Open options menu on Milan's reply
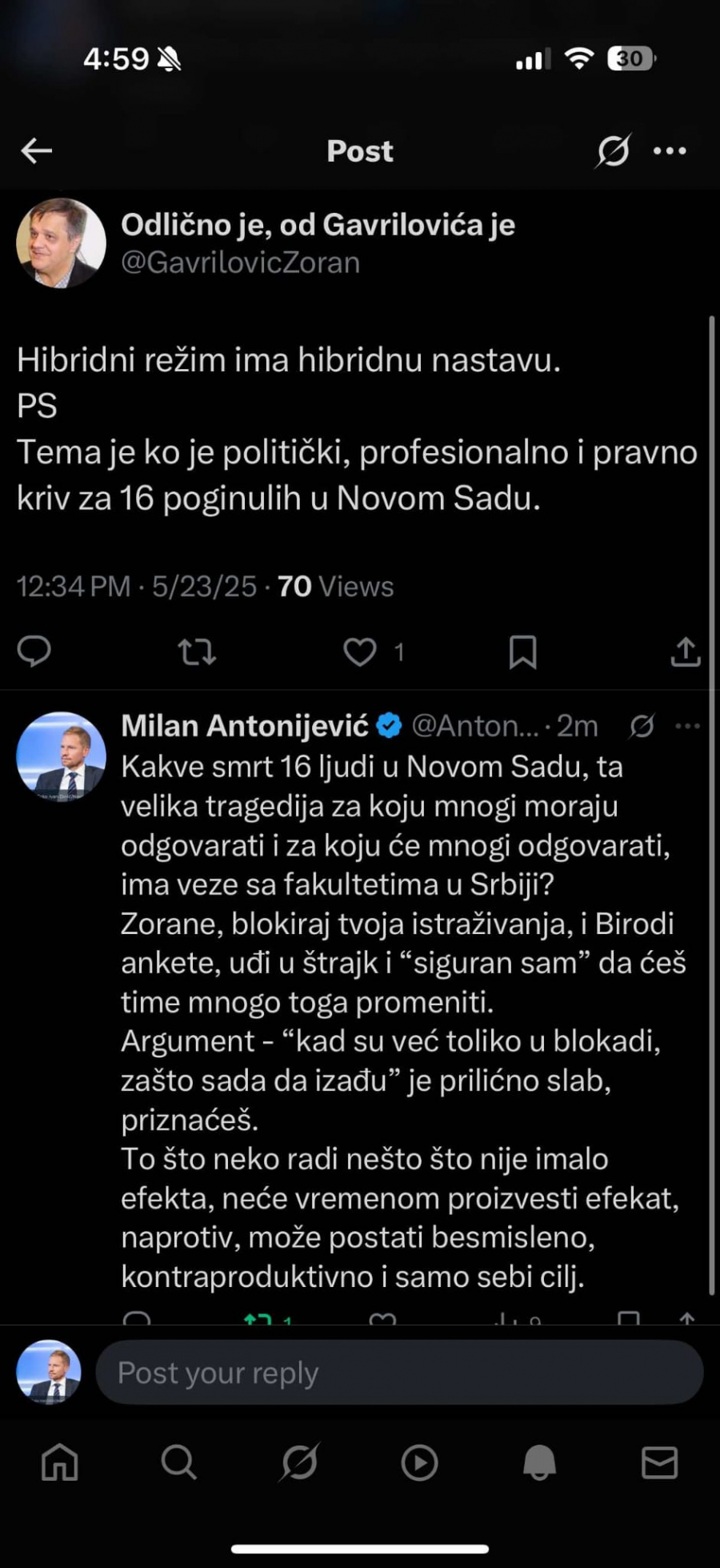Viewport: 720px width, 1568px height. 686,726
